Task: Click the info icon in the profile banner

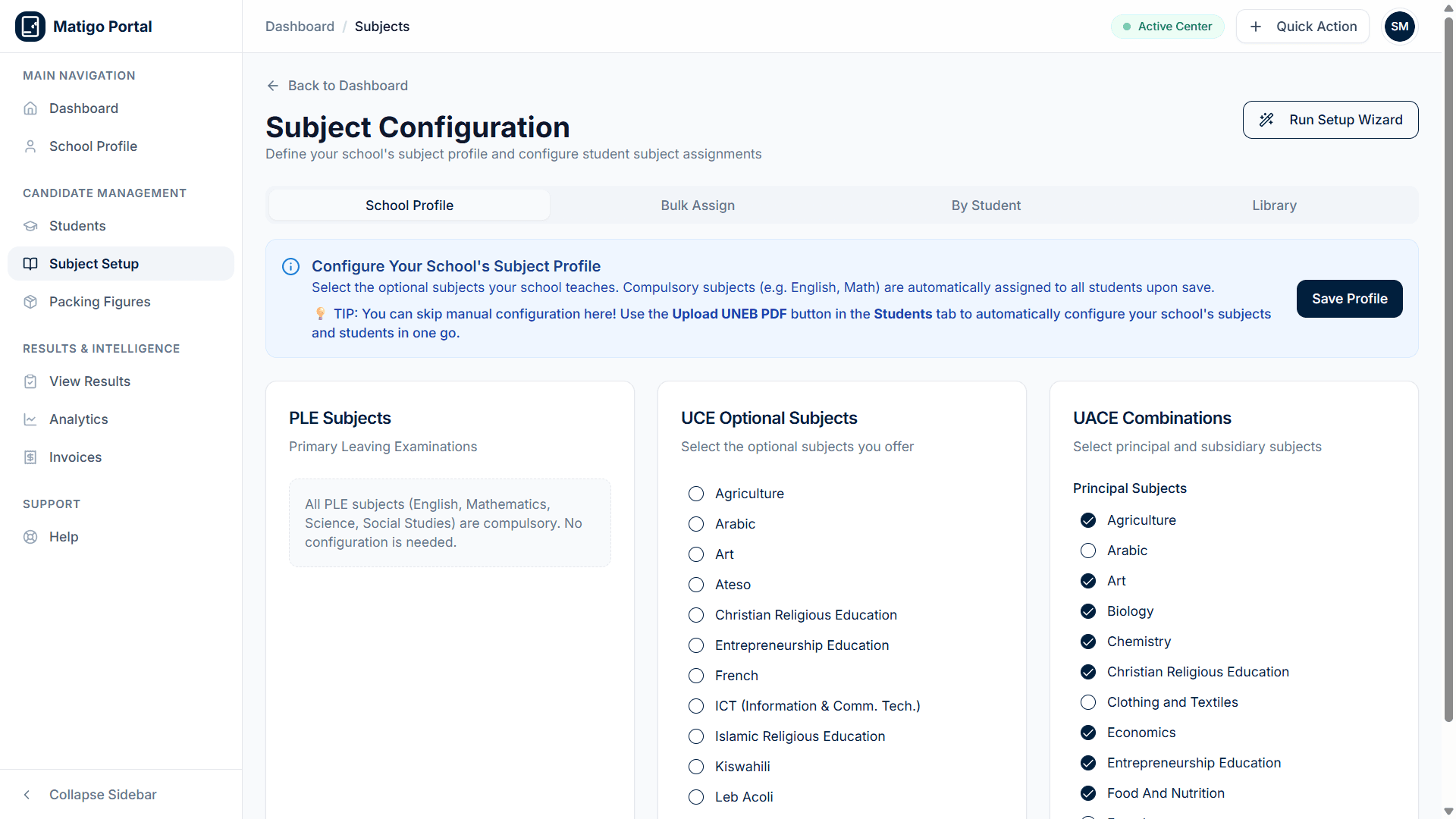Action: tap(290, 266)
